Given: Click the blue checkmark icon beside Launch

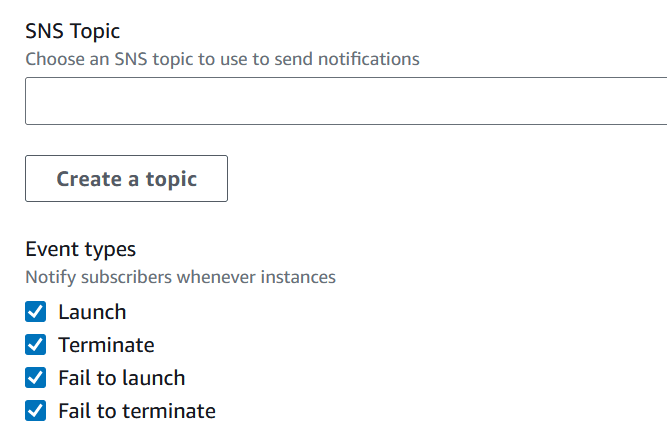Looking at the screenshot, I should (36, 313).
